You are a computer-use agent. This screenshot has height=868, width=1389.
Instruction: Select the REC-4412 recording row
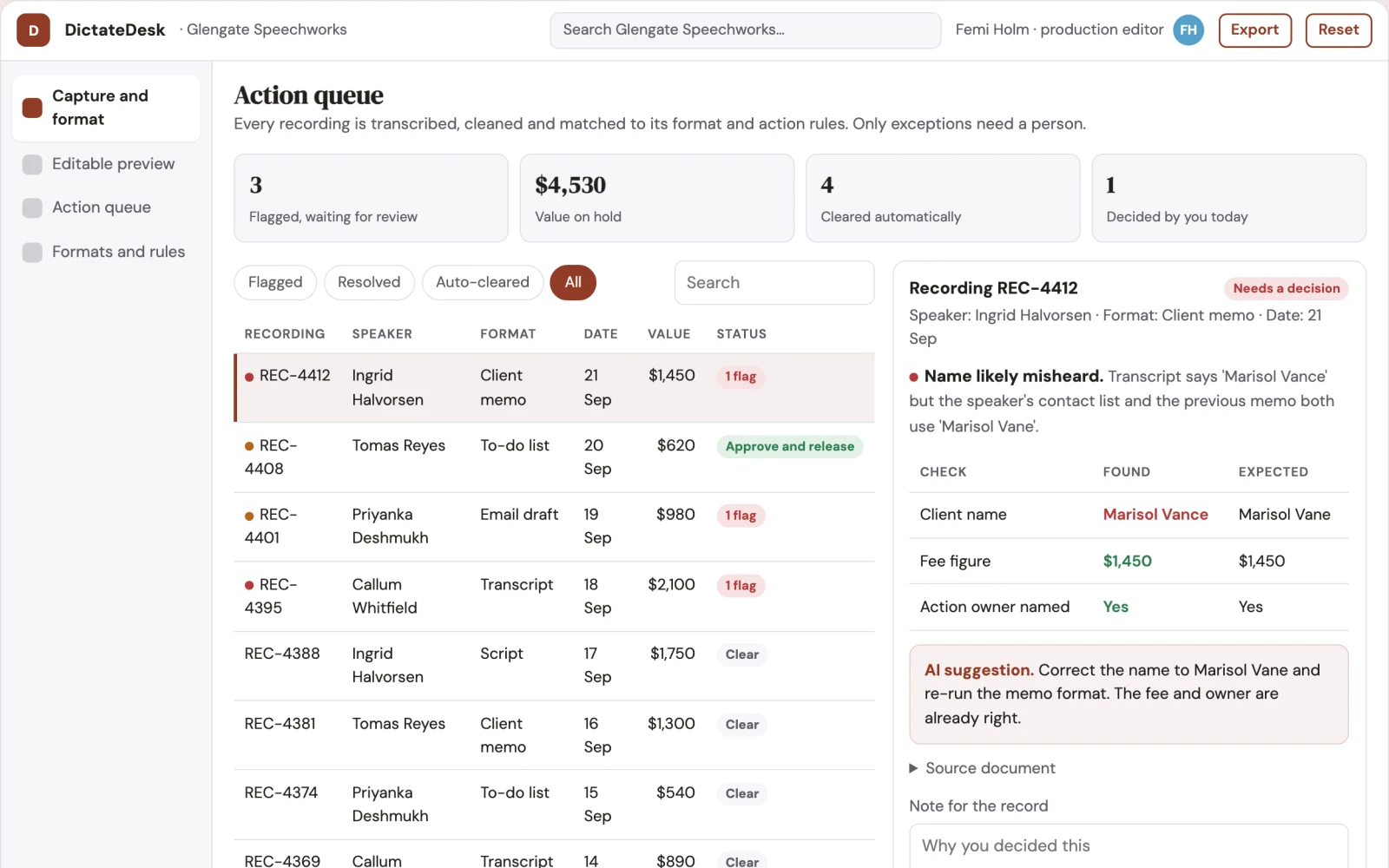554,388
